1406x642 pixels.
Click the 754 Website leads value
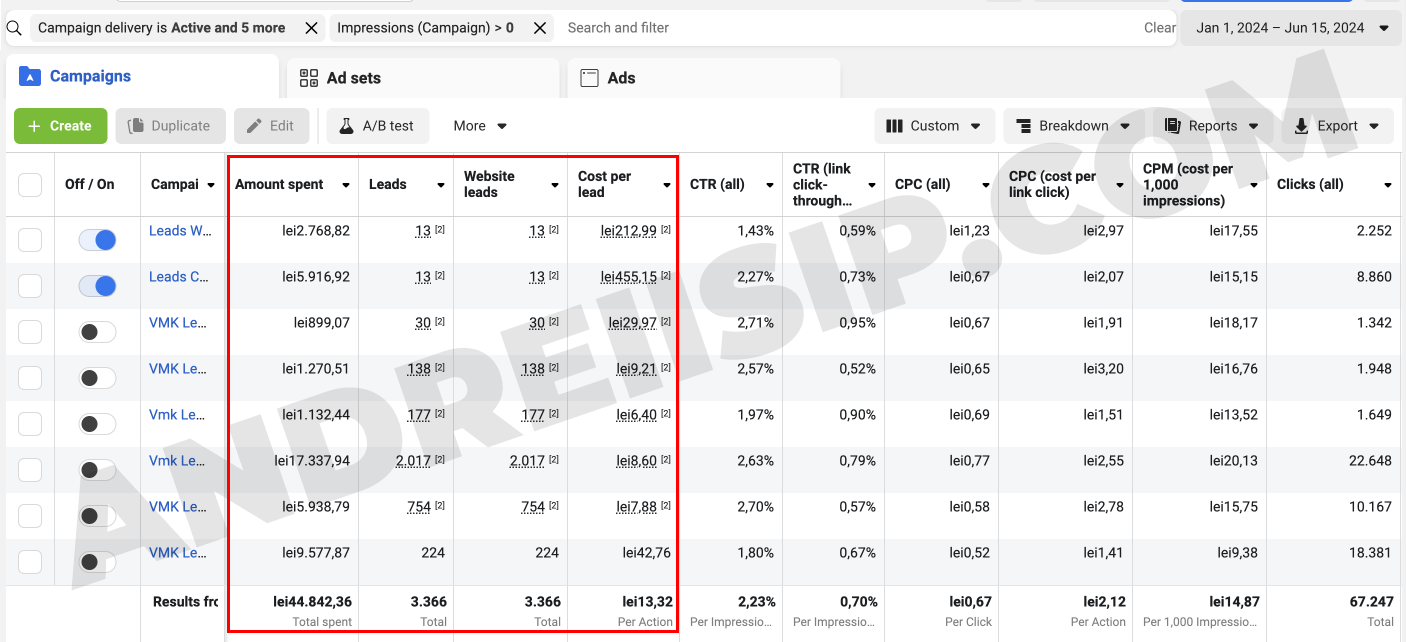pyautogui.click(x=533, y=507)
